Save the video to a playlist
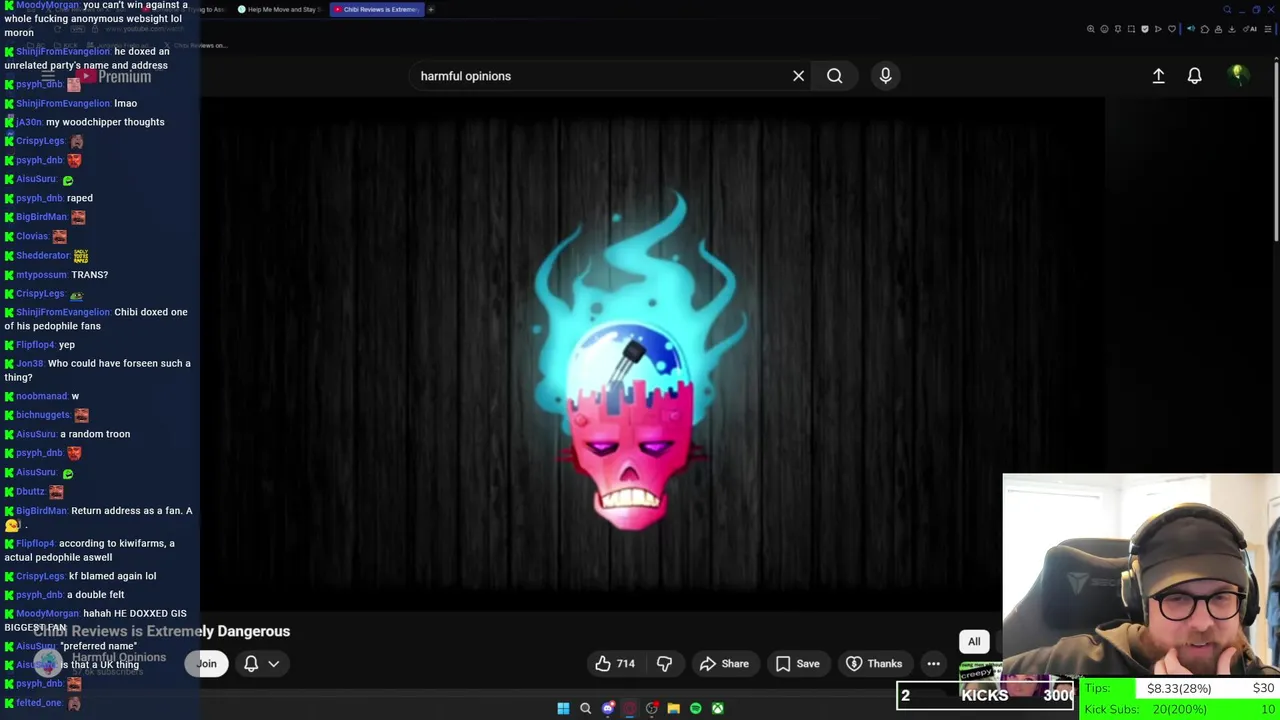Image resolution: width=1280 pixels, height=720 pixels. click(x=798, y=664)
